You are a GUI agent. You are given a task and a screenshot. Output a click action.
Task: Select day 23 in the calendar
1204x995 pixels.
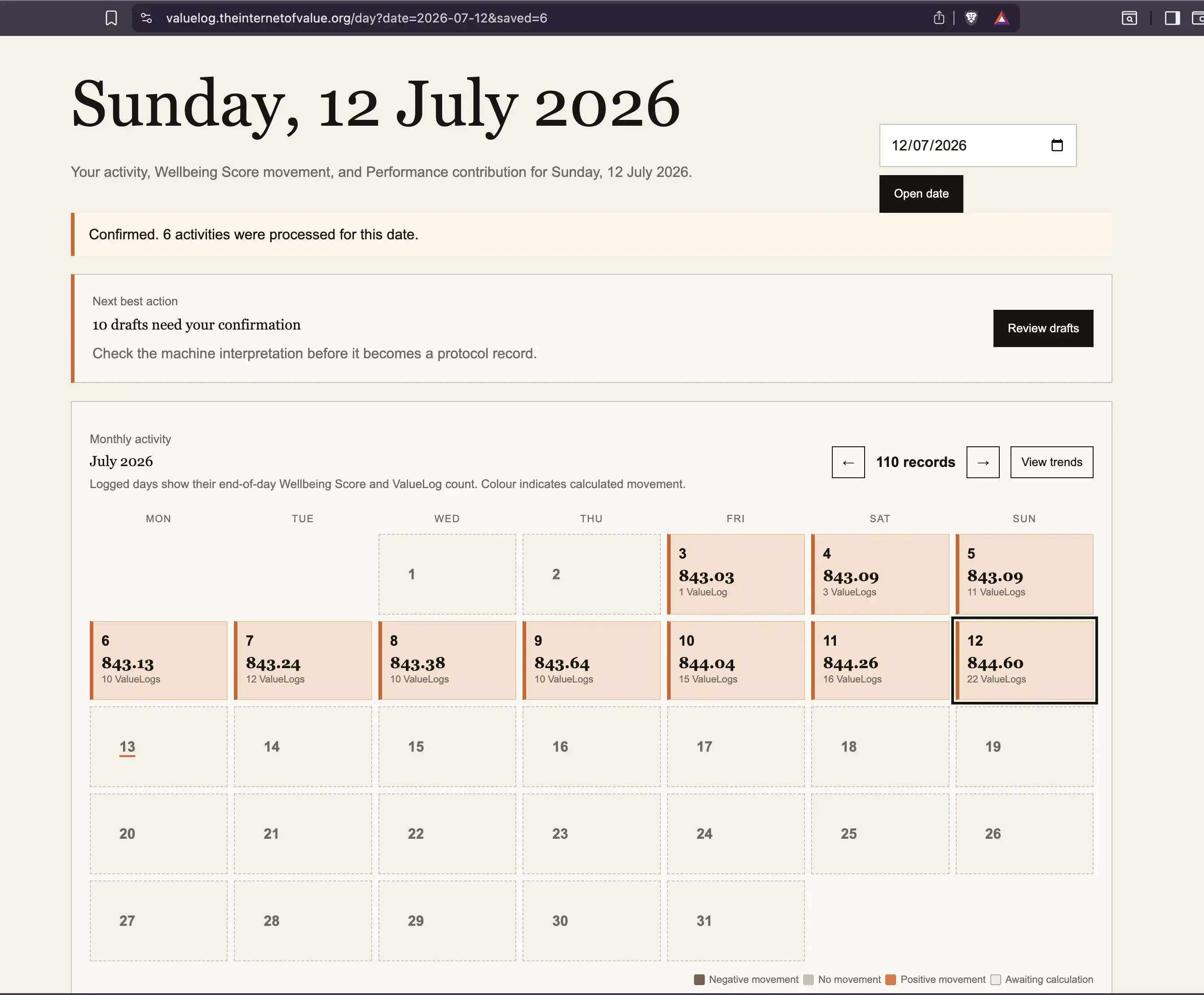pos(591,834)
